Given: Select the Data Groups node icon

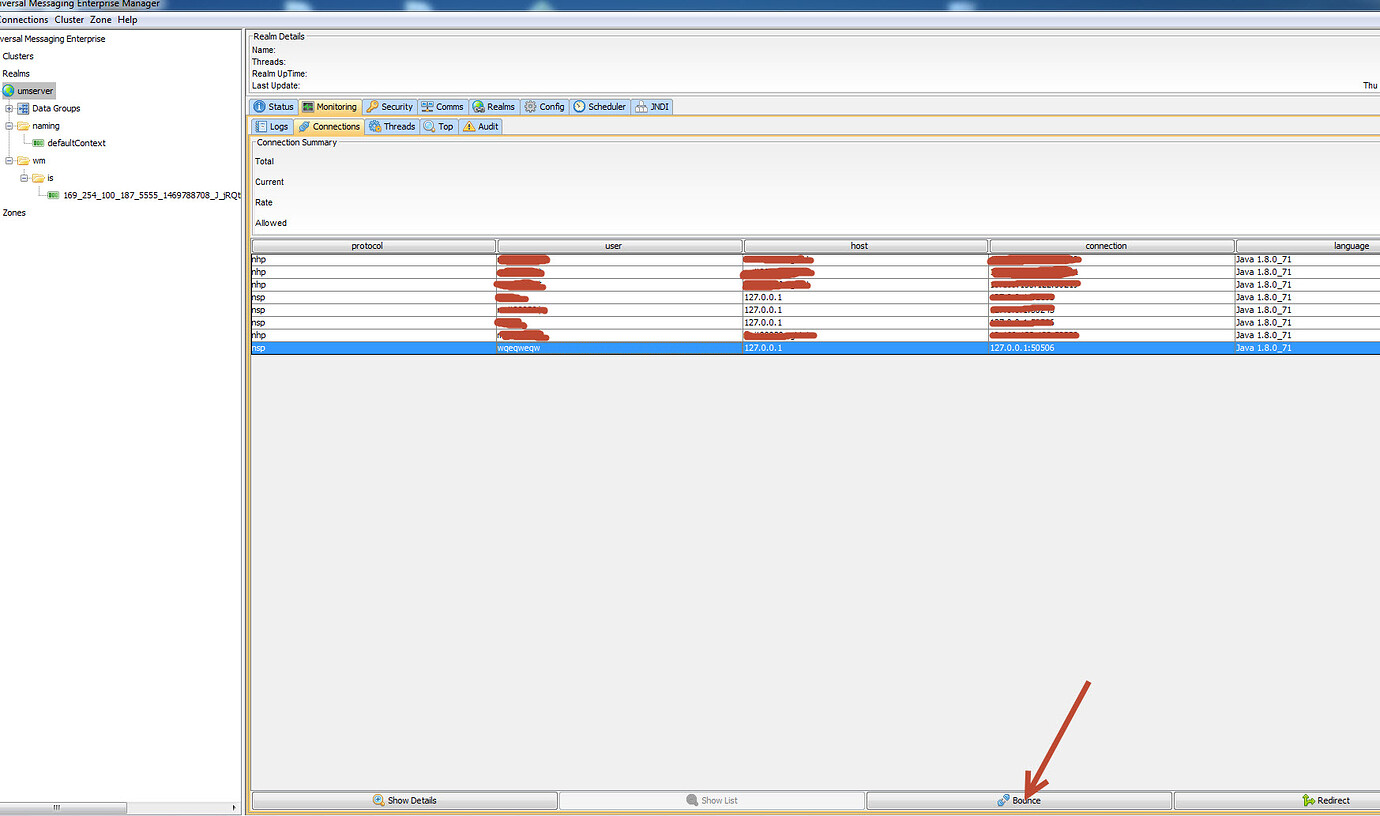Looking at the screenshot, I should click(23, 108).
